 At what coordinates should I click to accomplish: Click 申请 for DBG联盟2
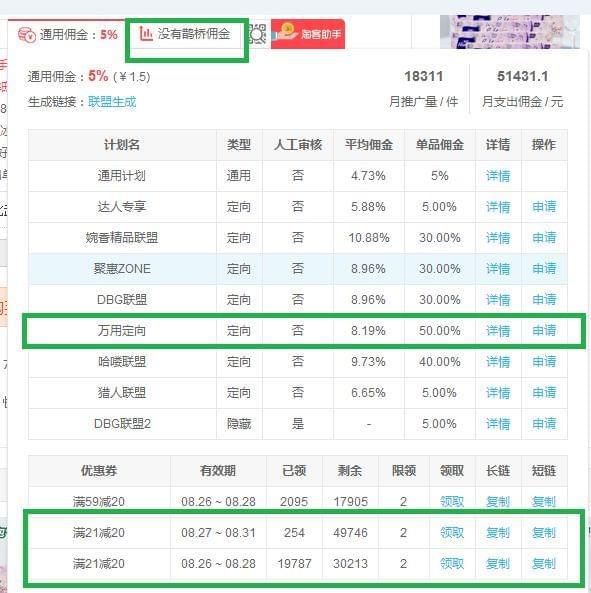point(544,424)
